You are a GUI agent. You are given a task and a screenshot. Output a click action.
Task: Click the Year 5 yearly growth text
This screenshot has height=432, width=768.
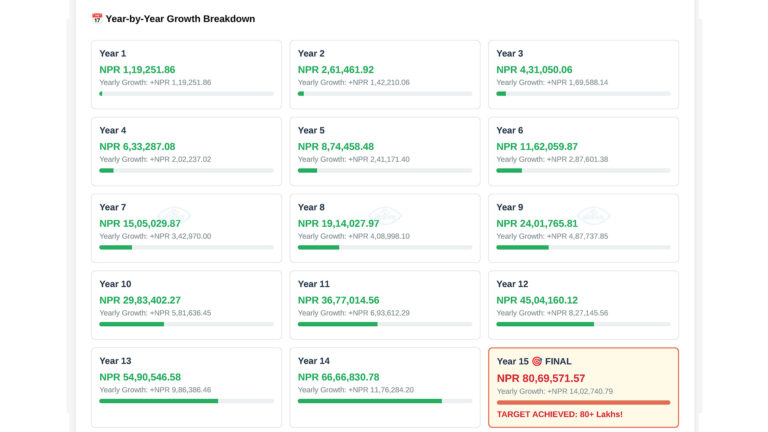(353, 159)
